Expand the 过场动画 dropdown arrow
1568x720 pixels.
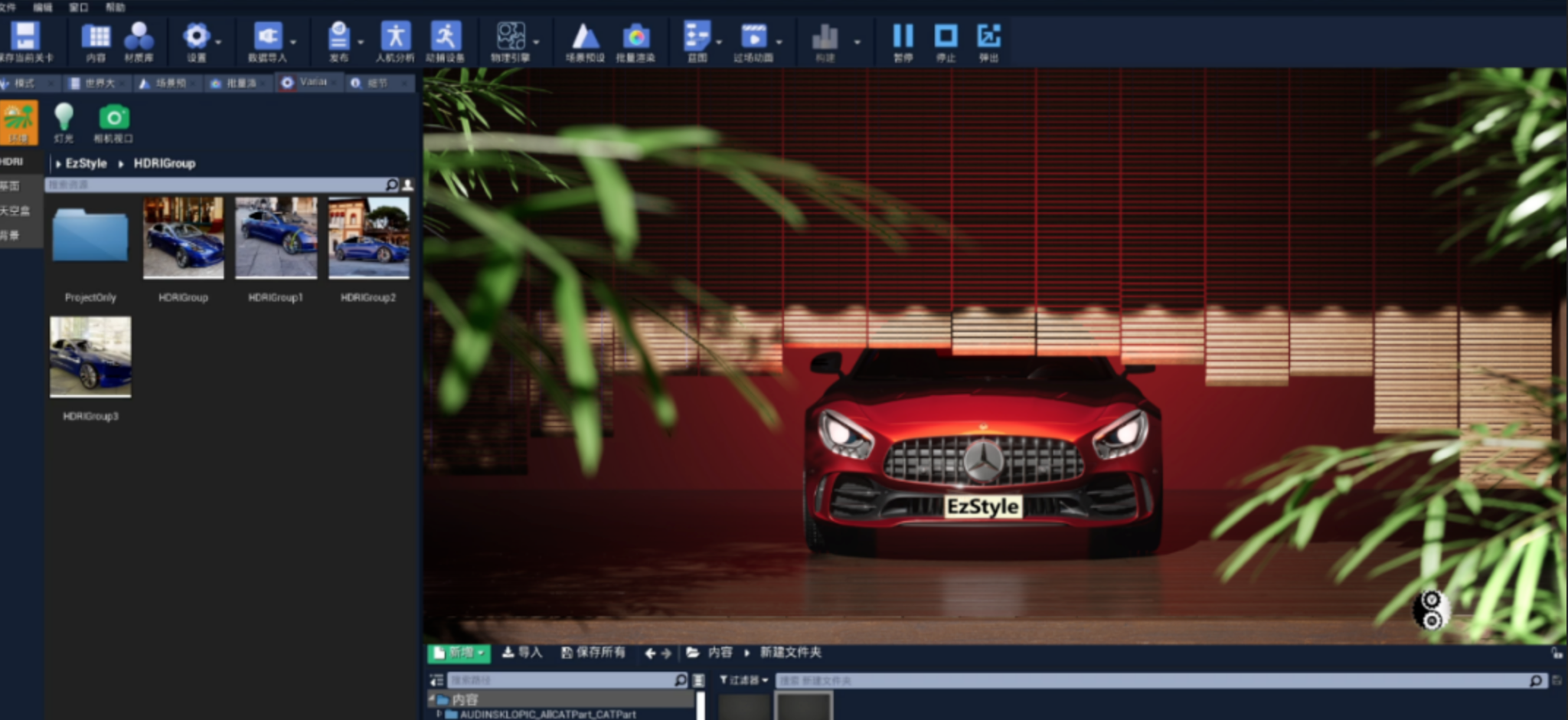pos(779,41)
